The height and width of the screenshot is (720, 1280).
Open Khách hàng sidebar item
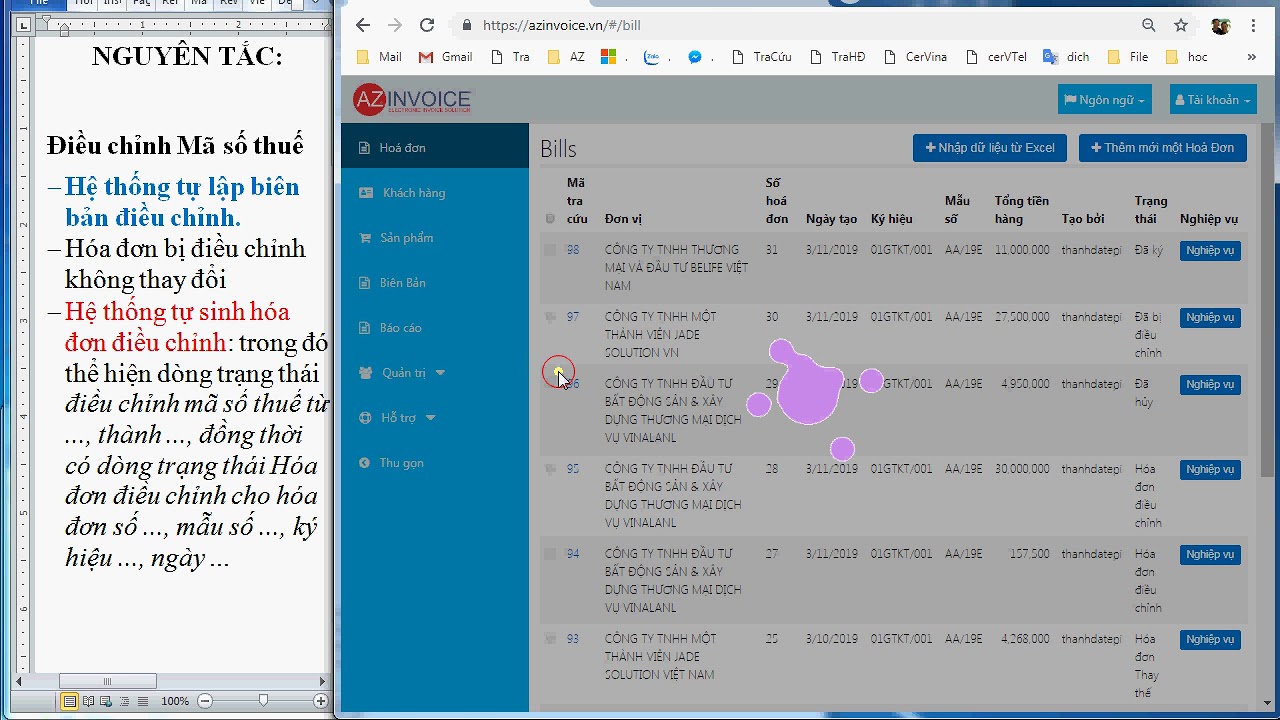click(x=434, y=192)
